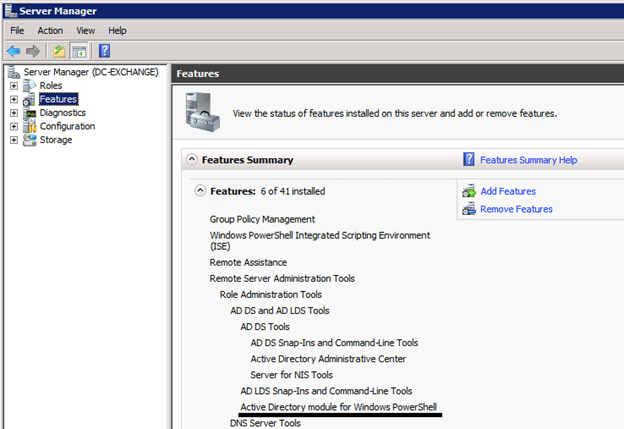The width and height of the screenshot is (624, 429).
Task: Collapse the Features installed list chevron
Action: click(200, 191)
